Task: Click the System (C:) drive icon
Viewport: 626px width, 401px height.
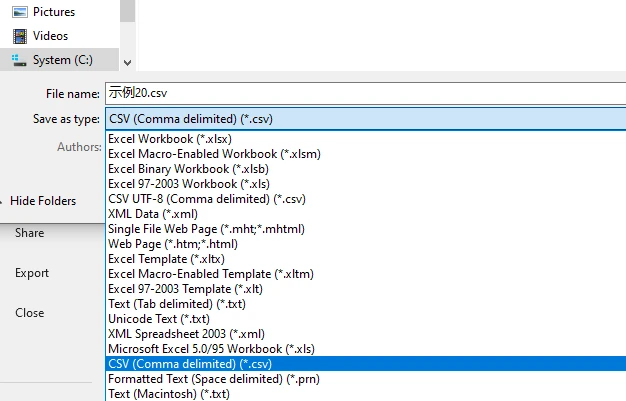Action: point(19,60)
